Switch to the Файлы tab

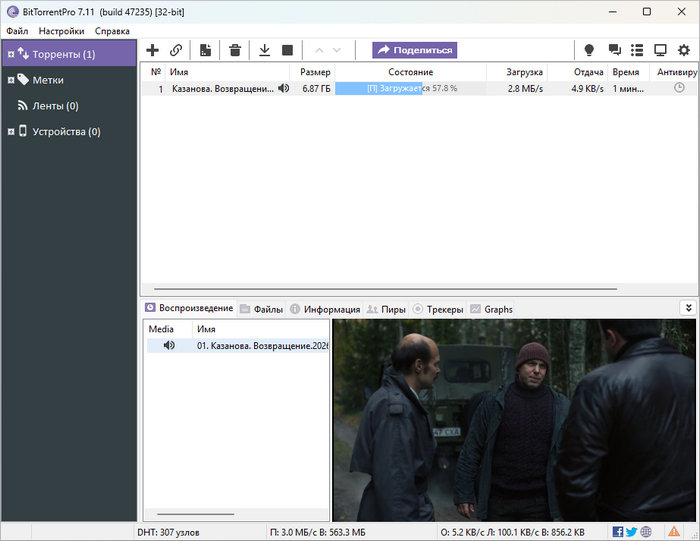point(261,309)
